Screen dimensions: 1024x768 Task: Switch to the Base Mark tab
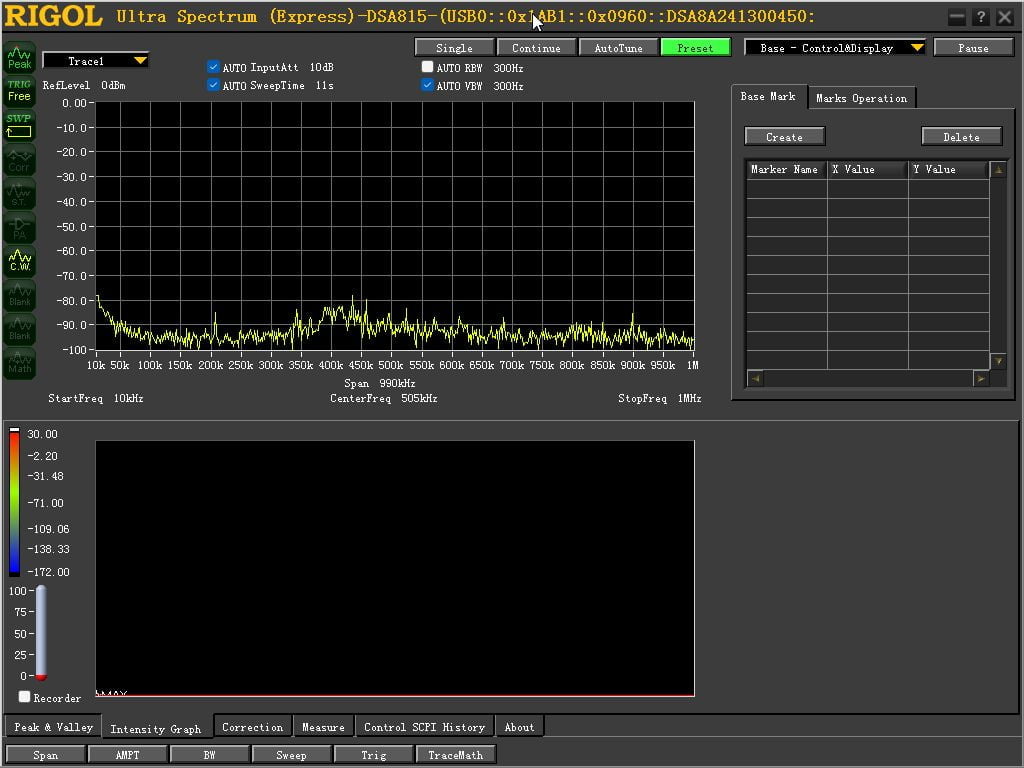tap(768, 97)
